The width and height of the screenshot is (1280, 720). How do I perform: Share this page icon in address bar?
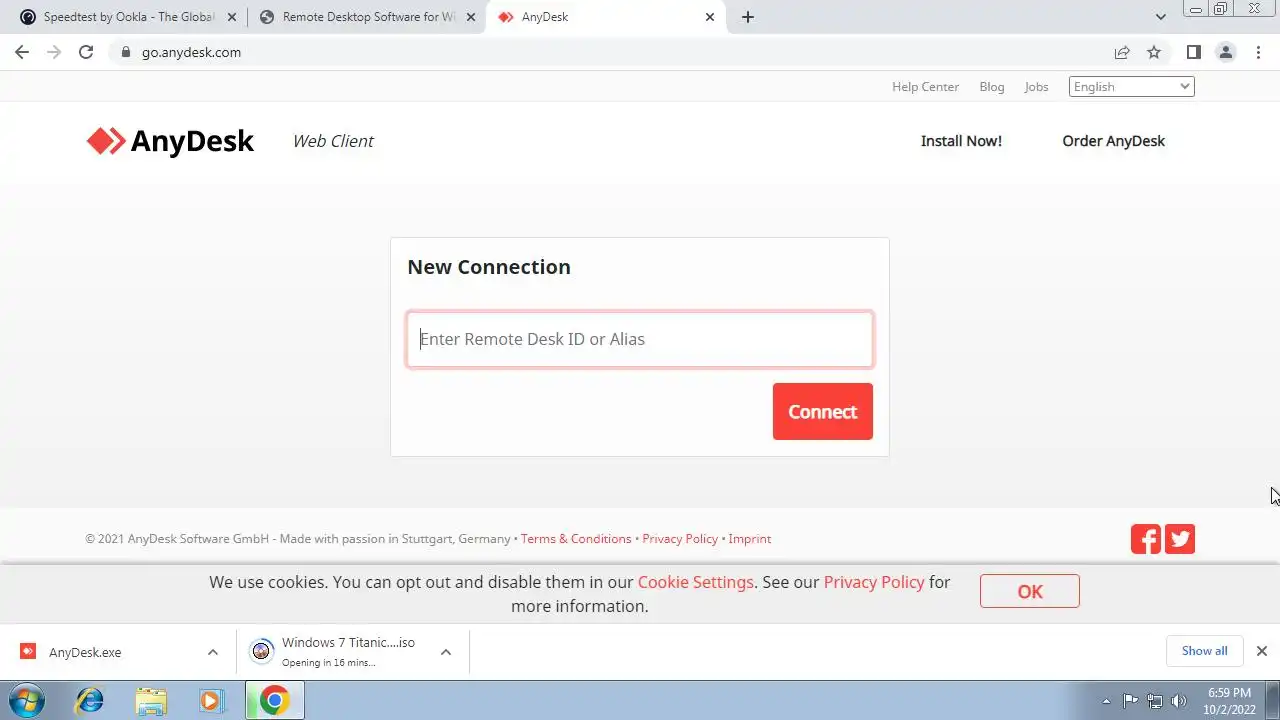coord(1122,52)
